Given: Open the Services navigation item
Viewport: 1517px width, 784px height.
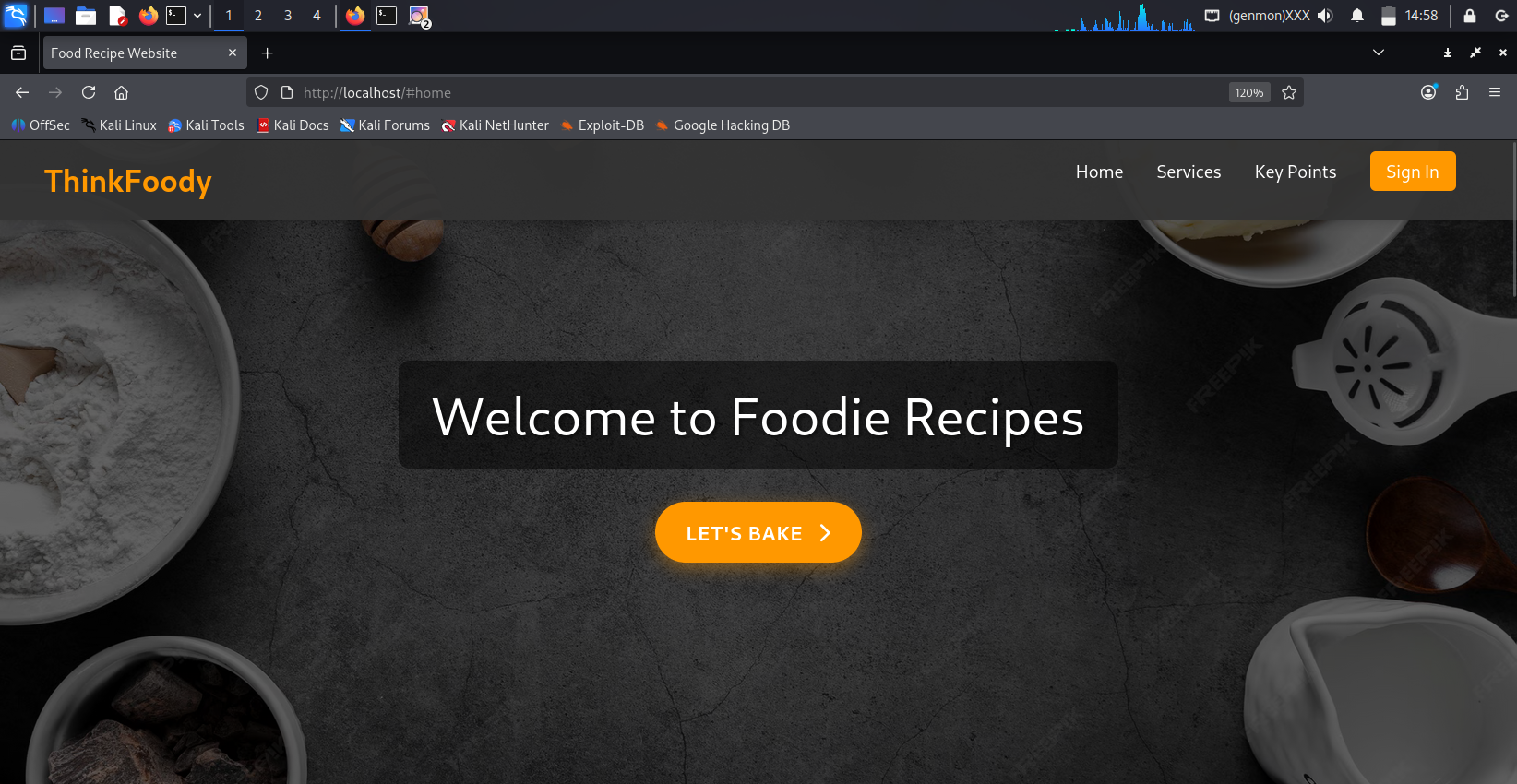Looking at the screenshot, I should 1189,172.
